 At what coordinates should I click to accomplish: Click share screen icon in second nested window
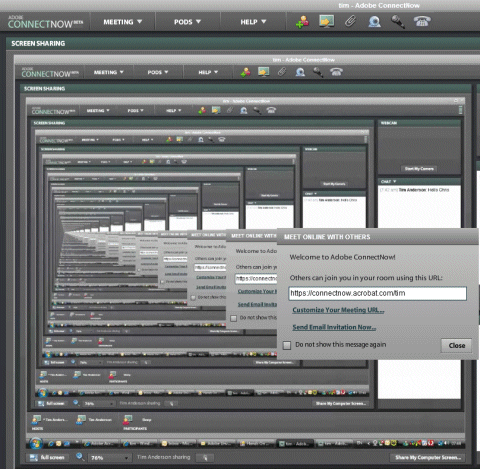click(x=216, y=110)
